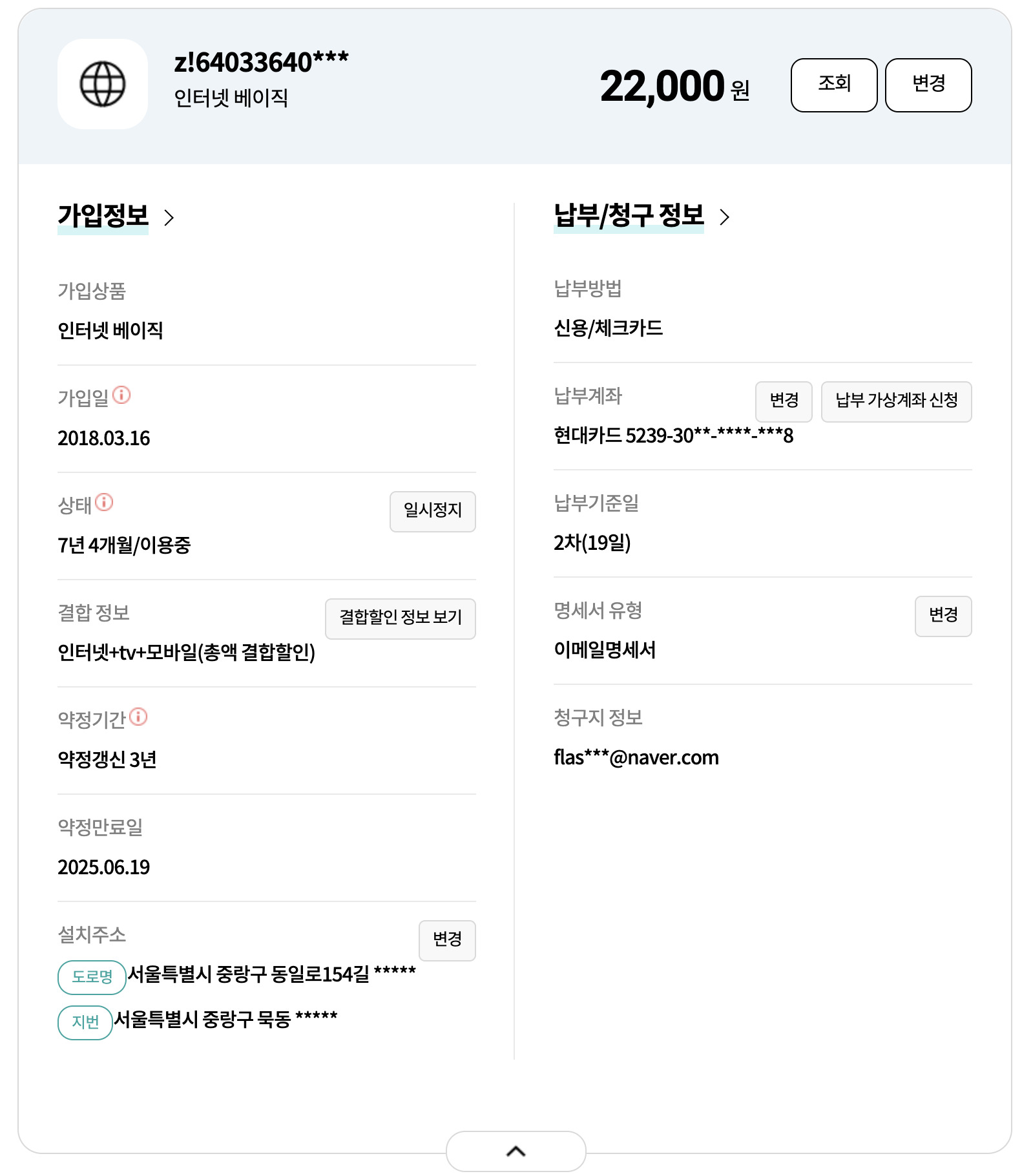Viewport: 1022px width, 1176px height.
Task: Click the 지번 address tag
Action: pos(85,1022)
